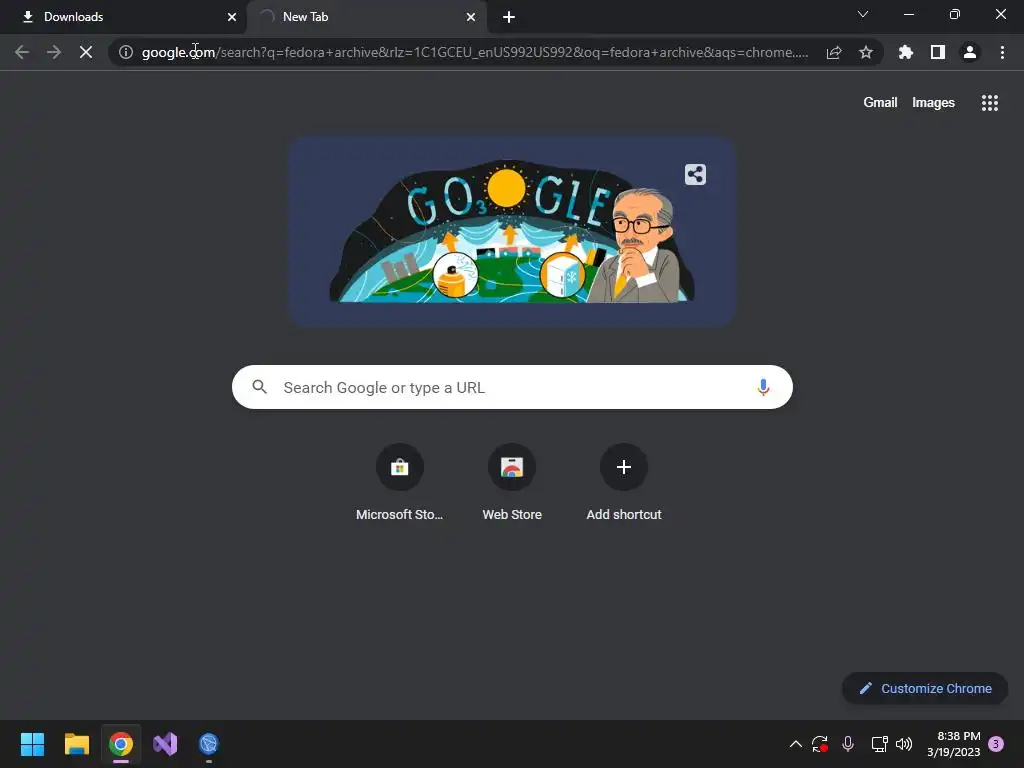Share the Google Doodle
Image resolution: width=1024 pixels, height=768 pixels.
[x=696, y=174]
